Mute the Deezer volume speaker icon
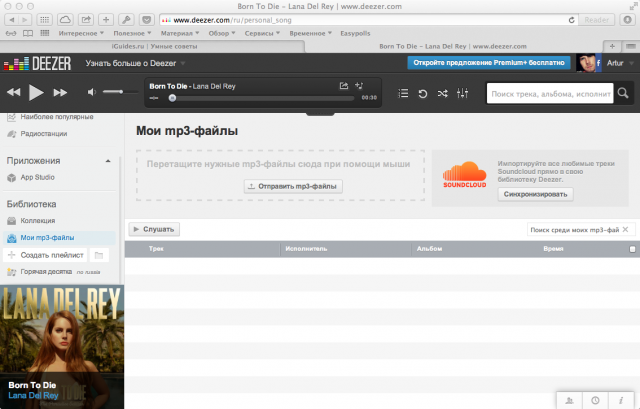The image size is (640, 409). point(92,92)
